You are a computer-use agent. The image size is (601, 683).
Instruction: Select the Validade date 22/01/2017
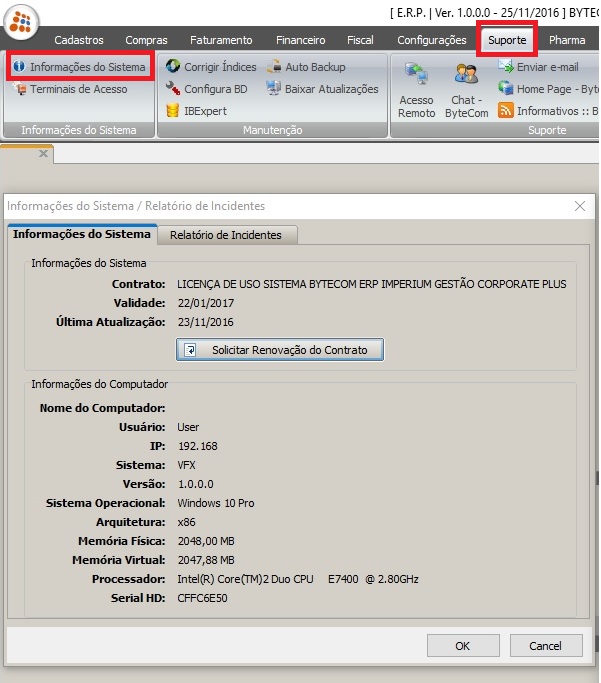click(206, 303)
